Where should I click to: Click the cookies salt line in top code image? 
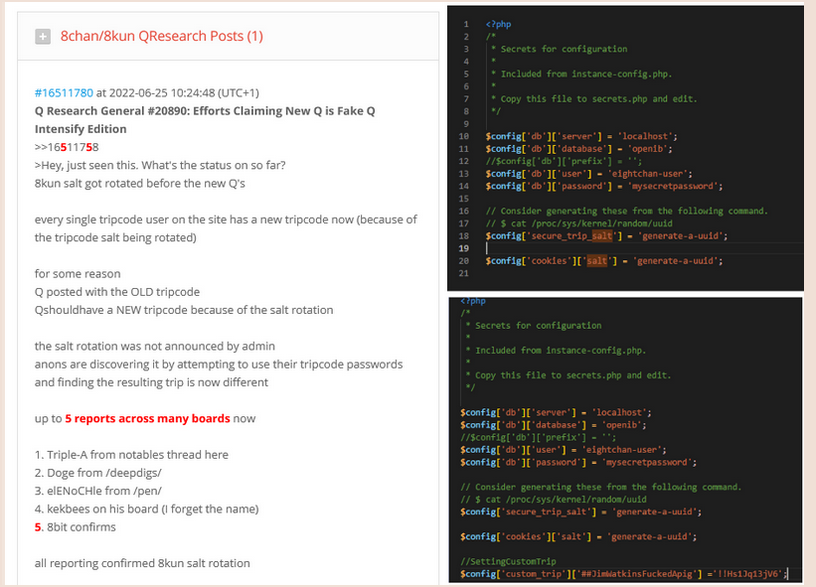604,261
